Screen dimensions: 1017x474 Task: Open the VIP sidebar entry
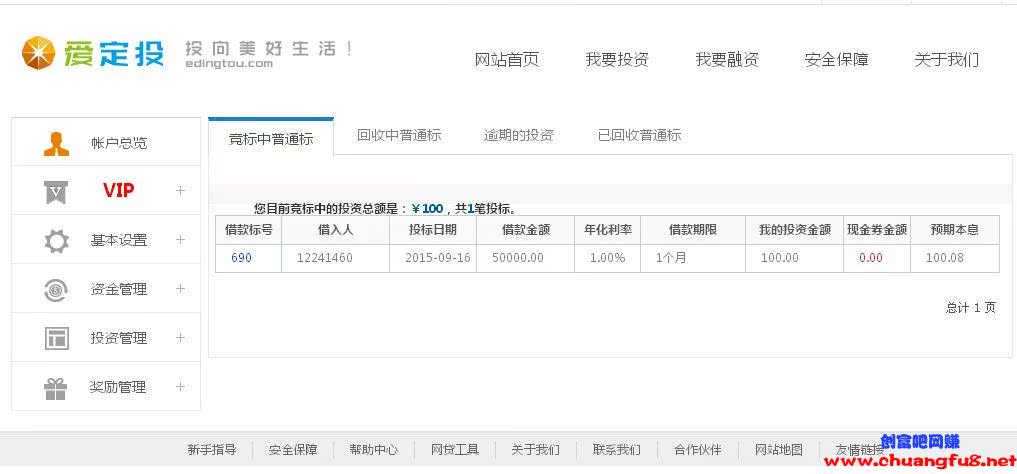coord(119,191)
